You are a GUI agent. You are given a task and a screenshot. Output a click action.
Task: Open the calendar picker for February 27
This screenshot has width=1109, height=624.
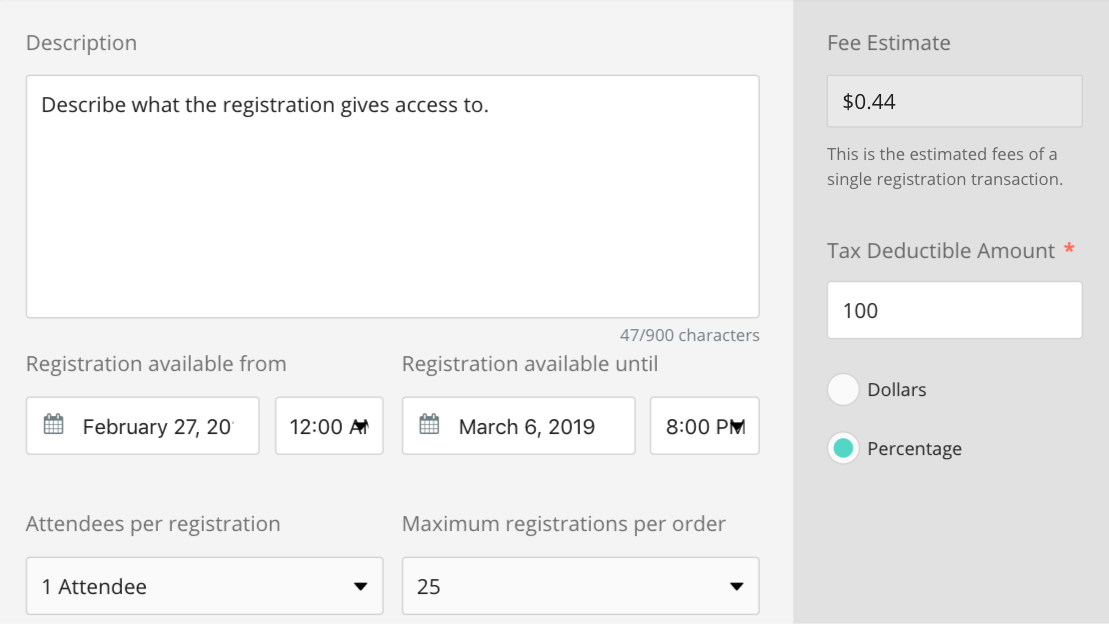click(142, 425)
